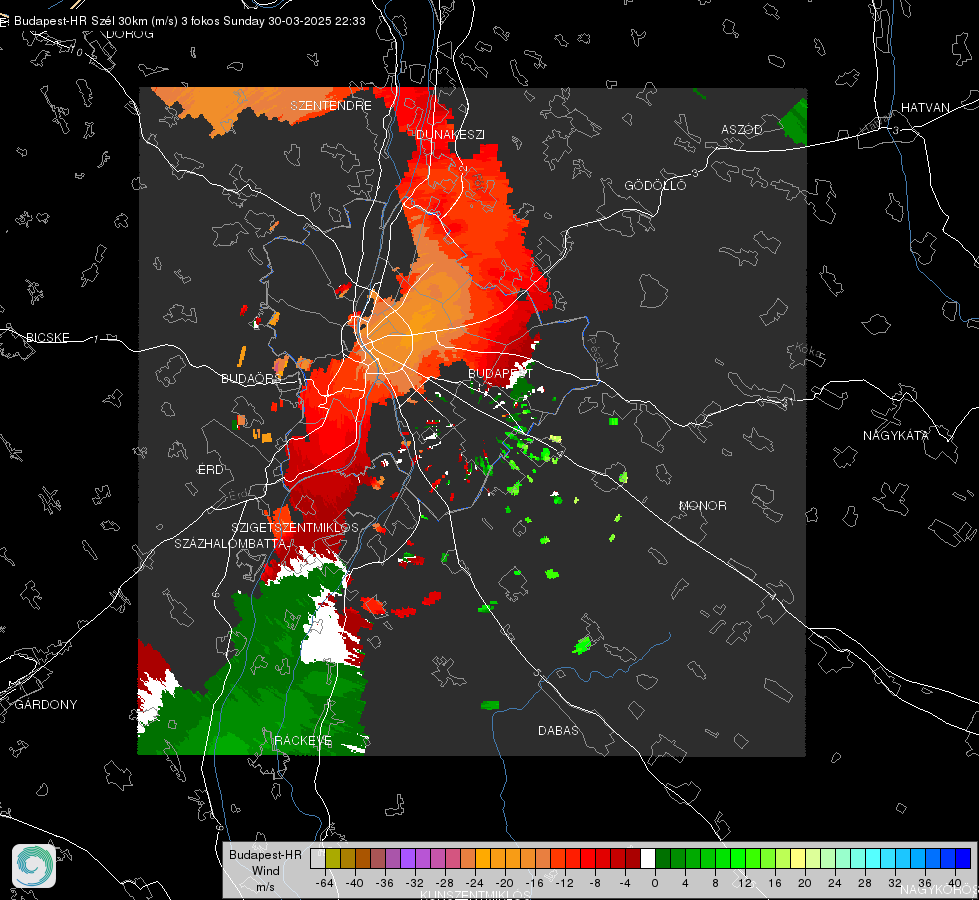Click the 'Wind' label in the legend
979x900 pixels.
pos(265,871)
